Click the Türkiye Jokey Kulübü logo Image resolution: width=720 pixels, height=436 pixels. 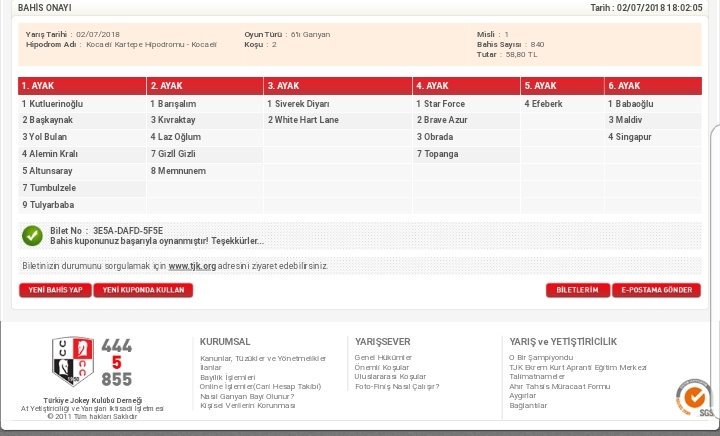point(73,361)
